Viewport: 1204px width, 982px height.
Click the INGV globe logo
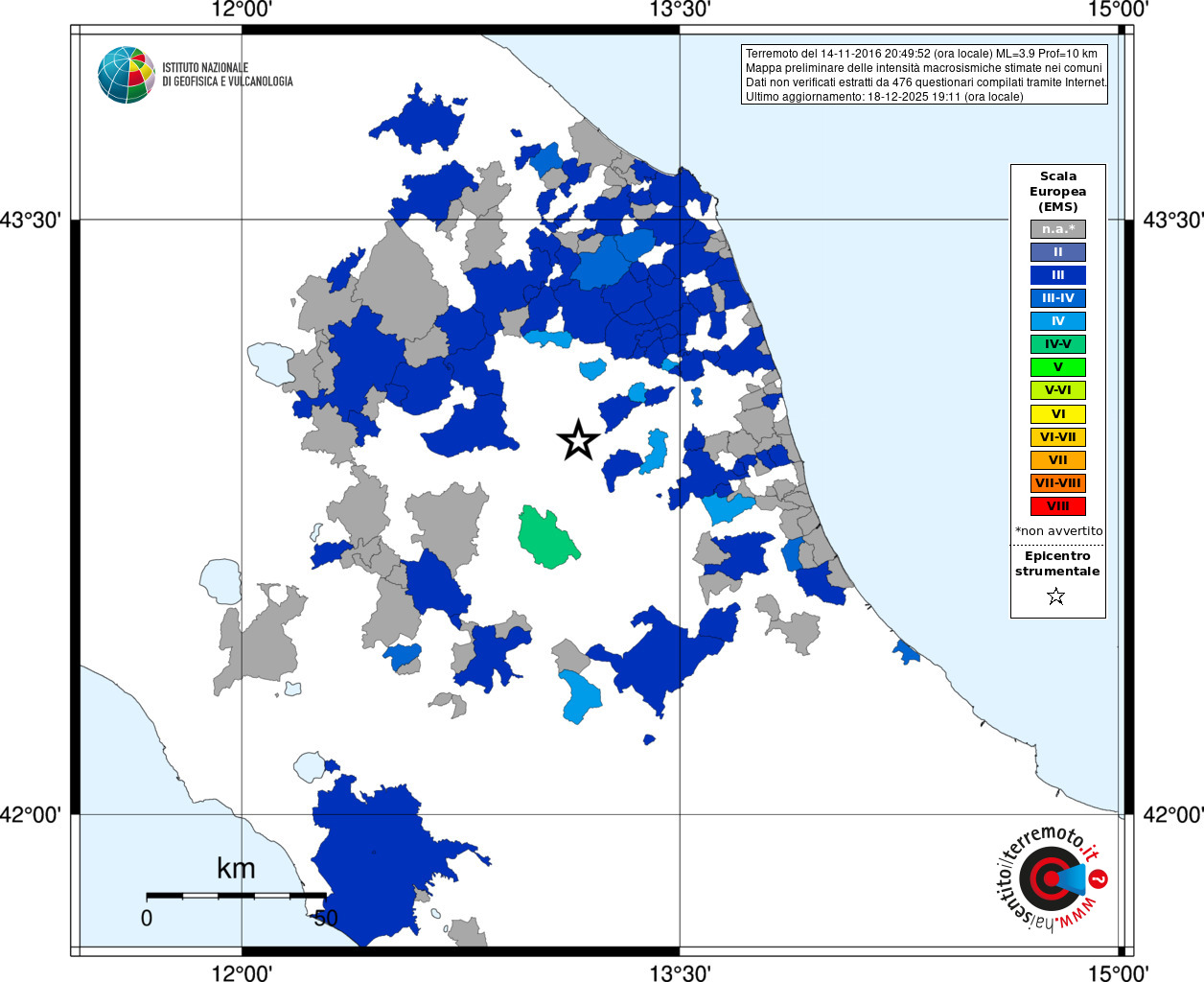(x=127, y=75)
